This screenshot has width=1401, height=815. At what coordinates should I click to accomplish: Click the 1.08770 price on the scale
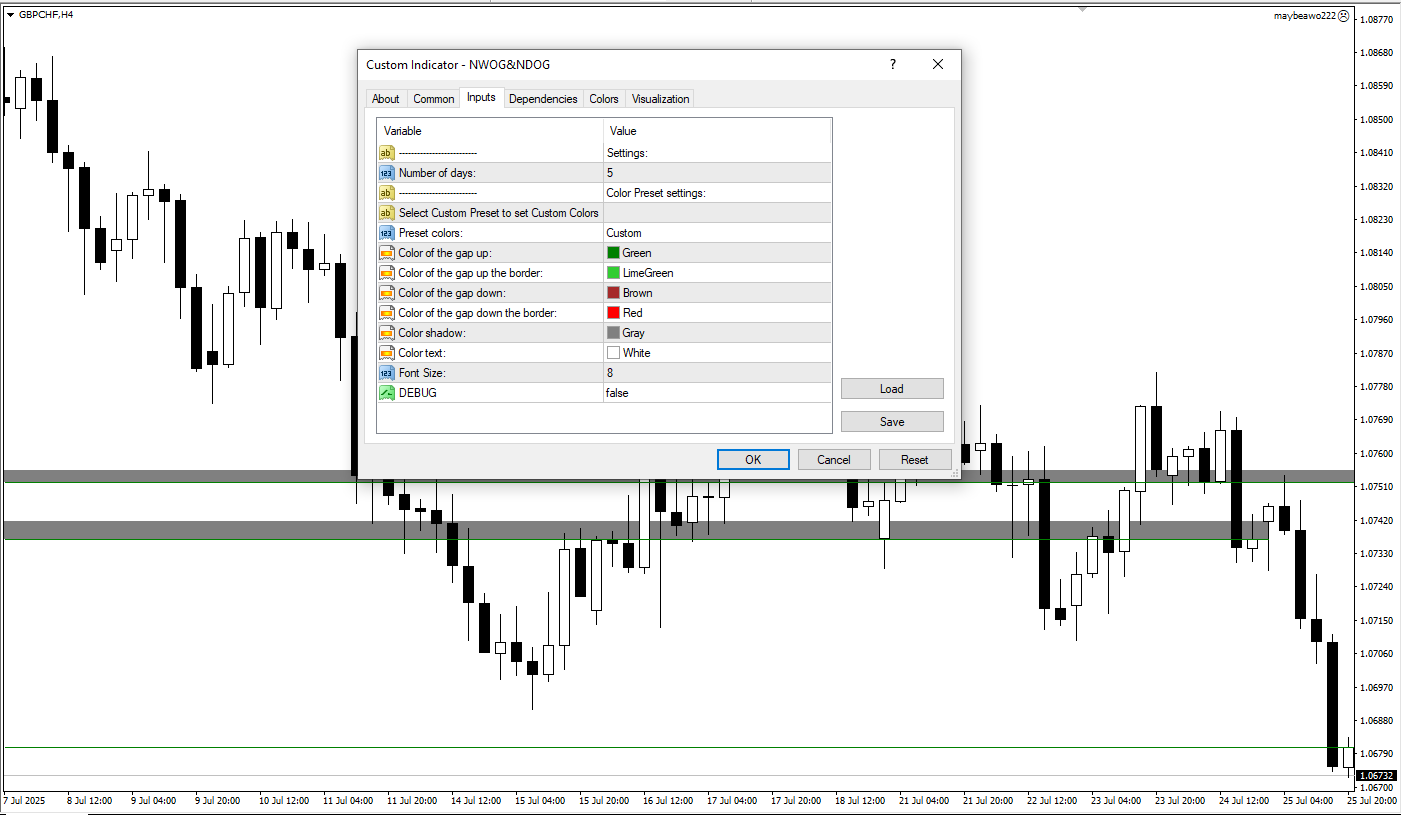click(1378, 19)
